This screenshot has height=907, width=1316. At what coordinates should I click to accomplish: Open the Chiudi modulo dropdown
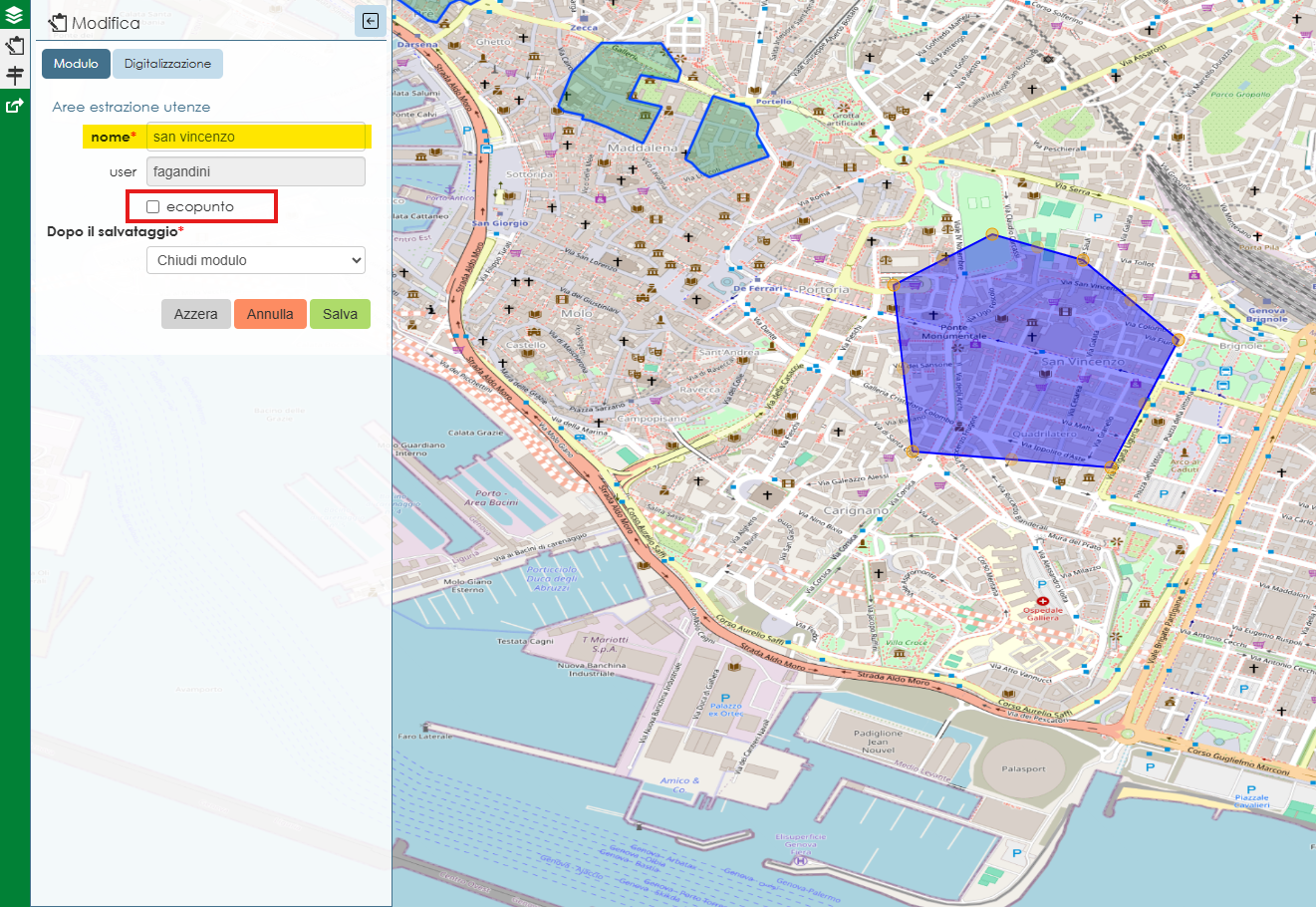[x=256, y=260]
